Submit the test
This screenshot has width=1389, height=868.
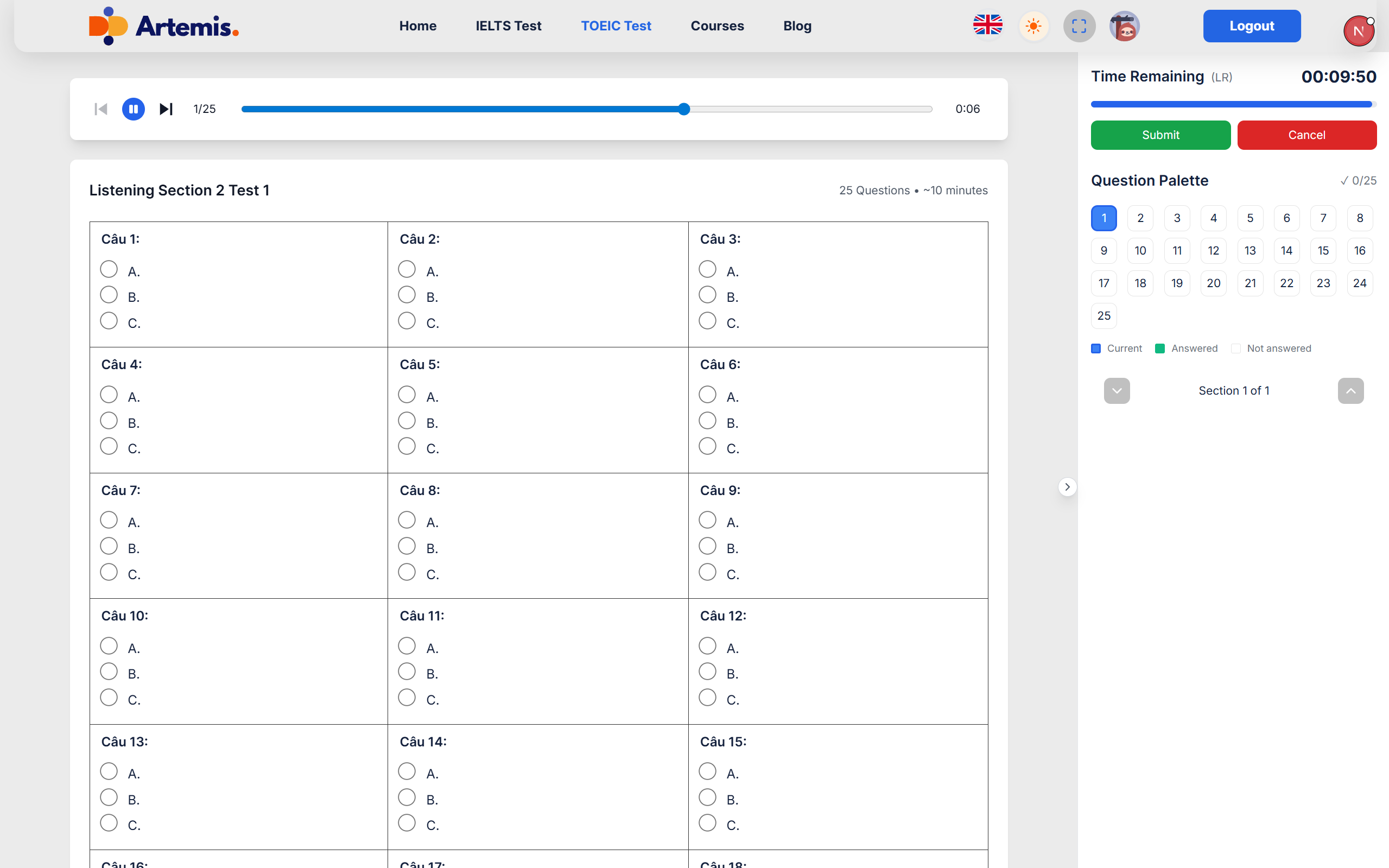pyautogui.click(x=1160, y=135)
